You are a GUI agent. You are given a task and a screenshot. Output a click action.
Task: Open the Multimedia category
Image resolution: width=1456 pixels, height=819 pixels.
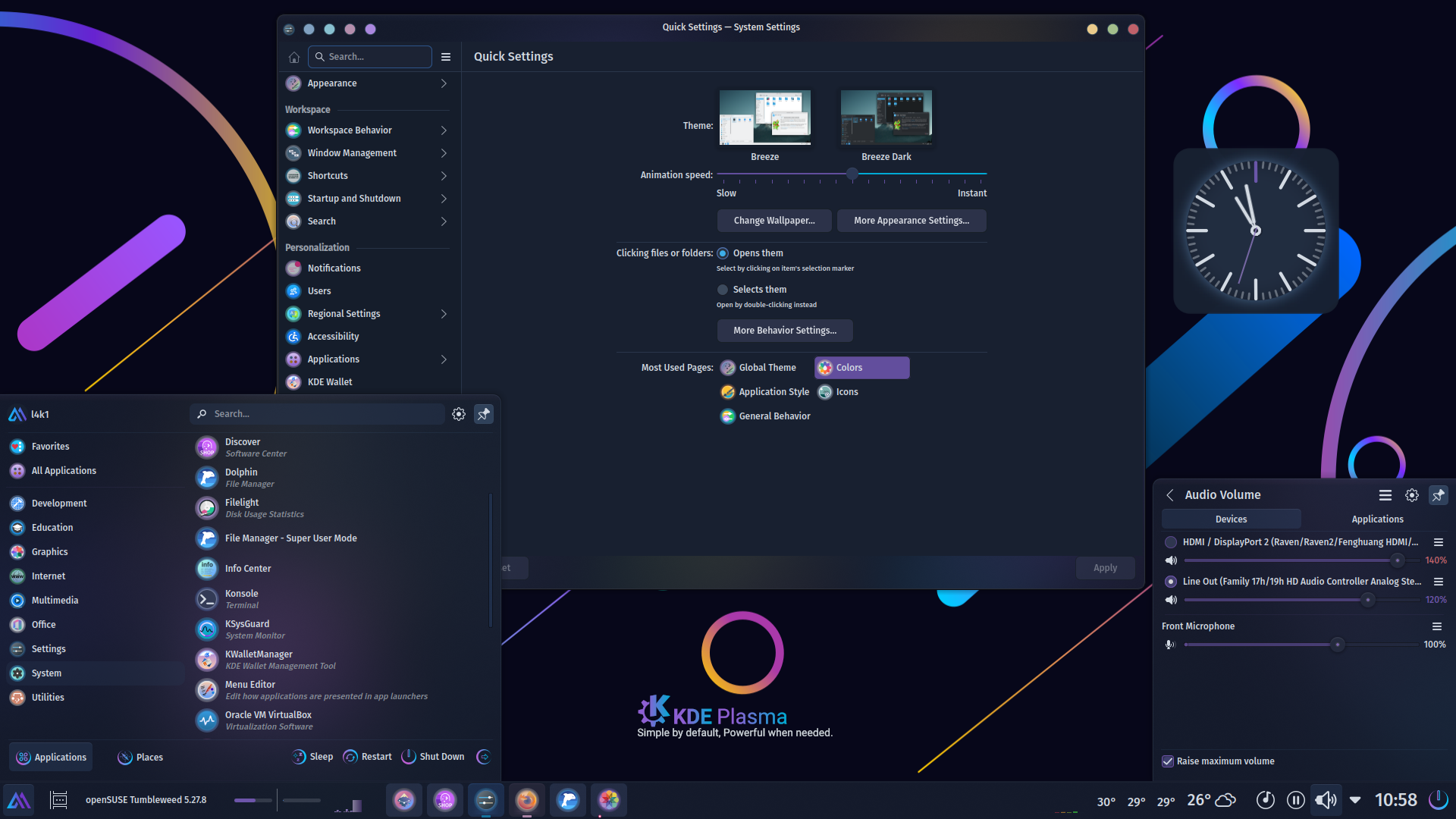pos(95,601)
